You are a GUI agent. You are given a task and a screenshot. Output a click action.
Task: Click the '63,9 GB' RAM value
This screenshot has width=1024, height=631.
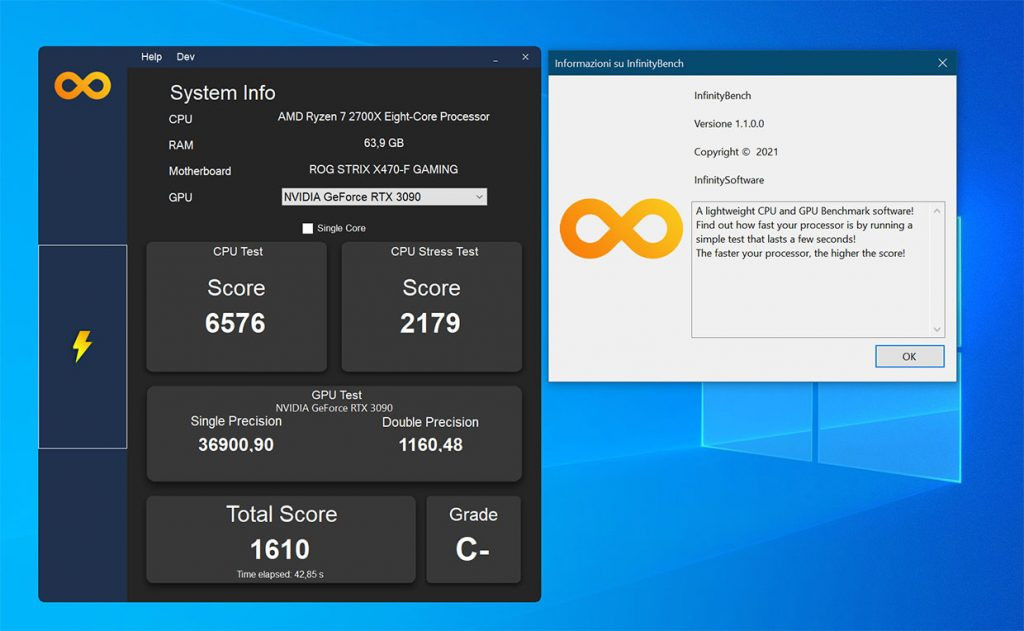pyautogui.click(x=384, y=143)
